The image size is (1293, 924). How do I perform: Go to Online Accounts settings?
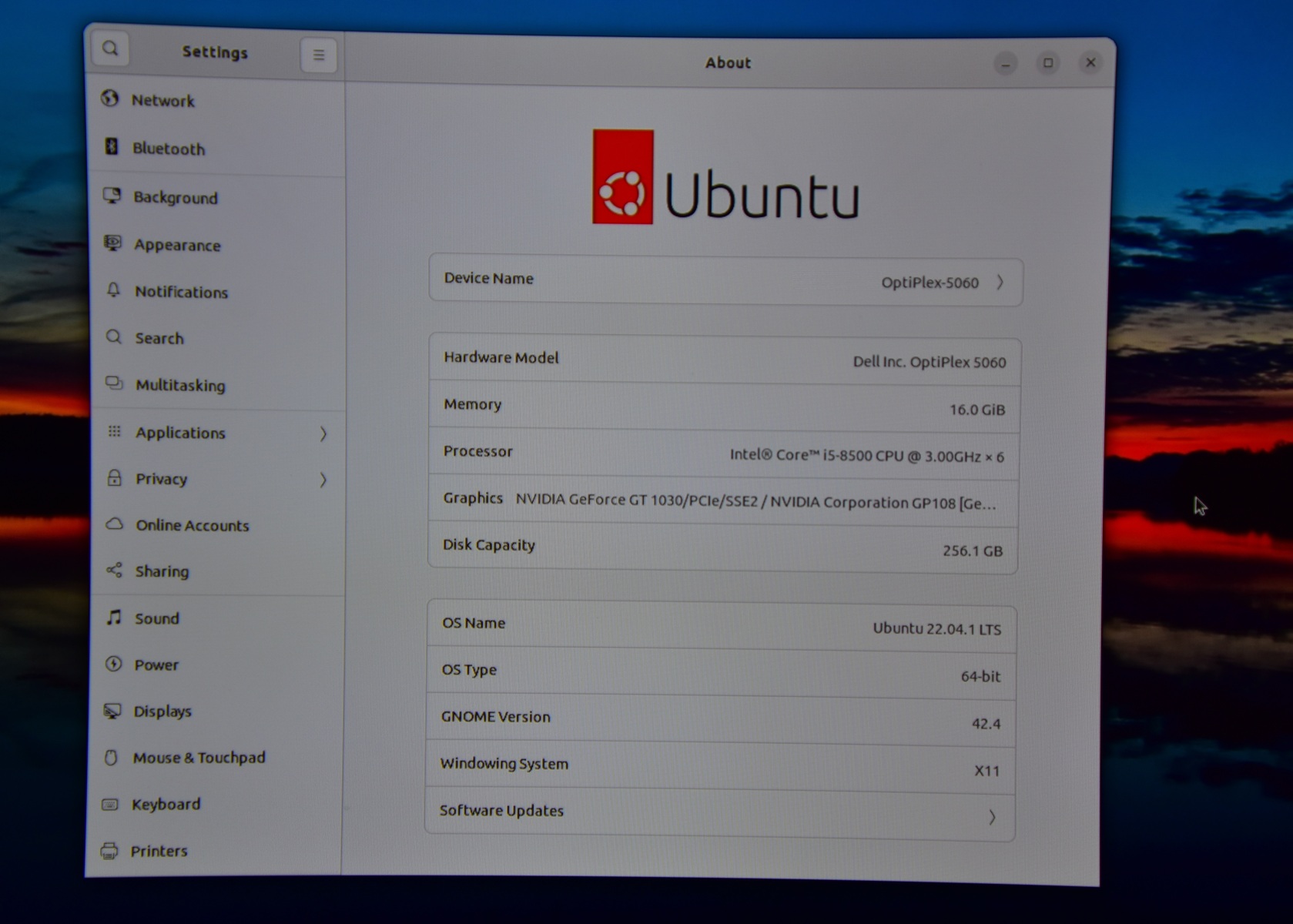(192, 526)
